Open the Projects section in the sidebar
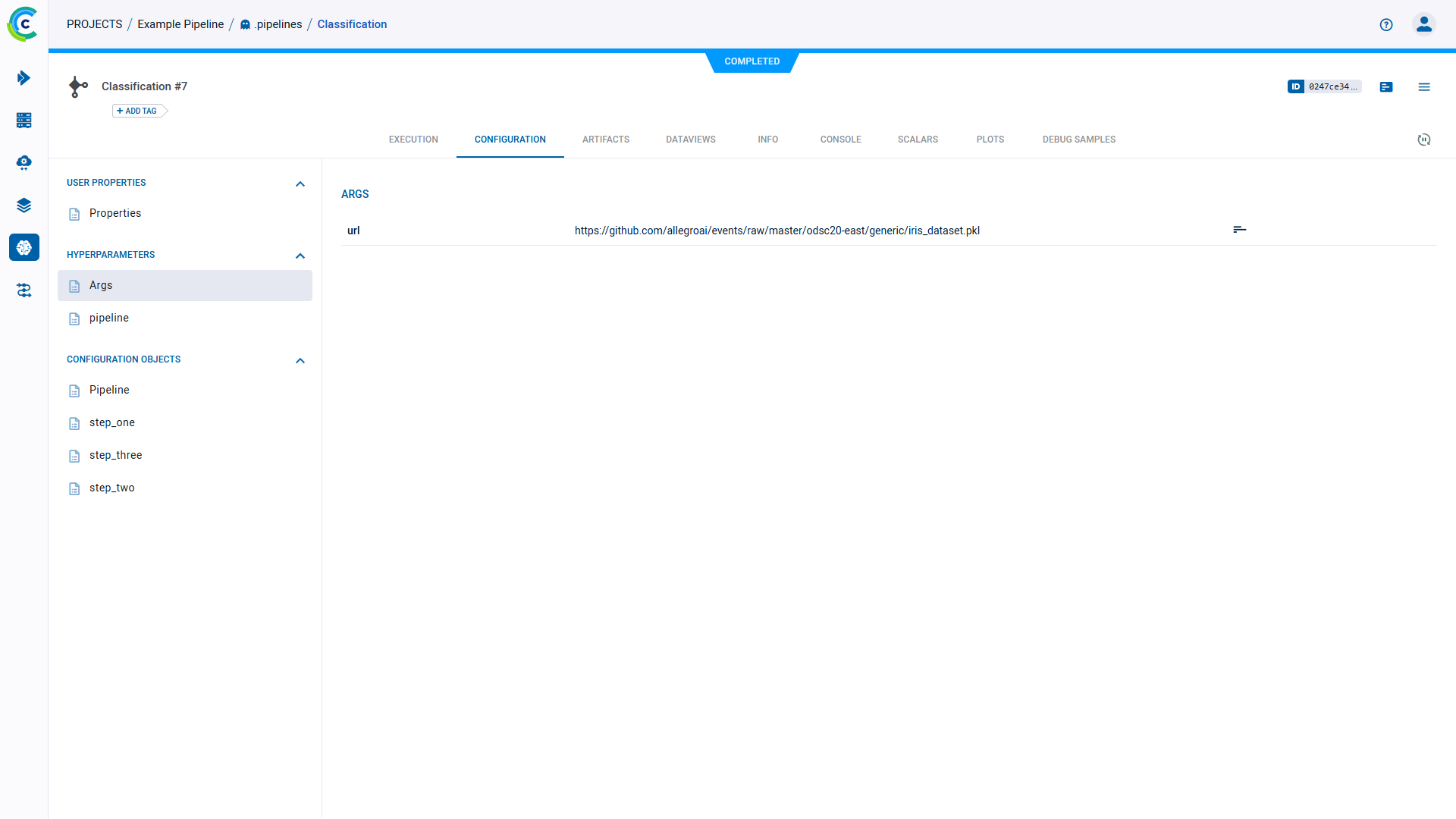Image resolution: width=1456 pixels, height=819 pixels. pos(24,77)
